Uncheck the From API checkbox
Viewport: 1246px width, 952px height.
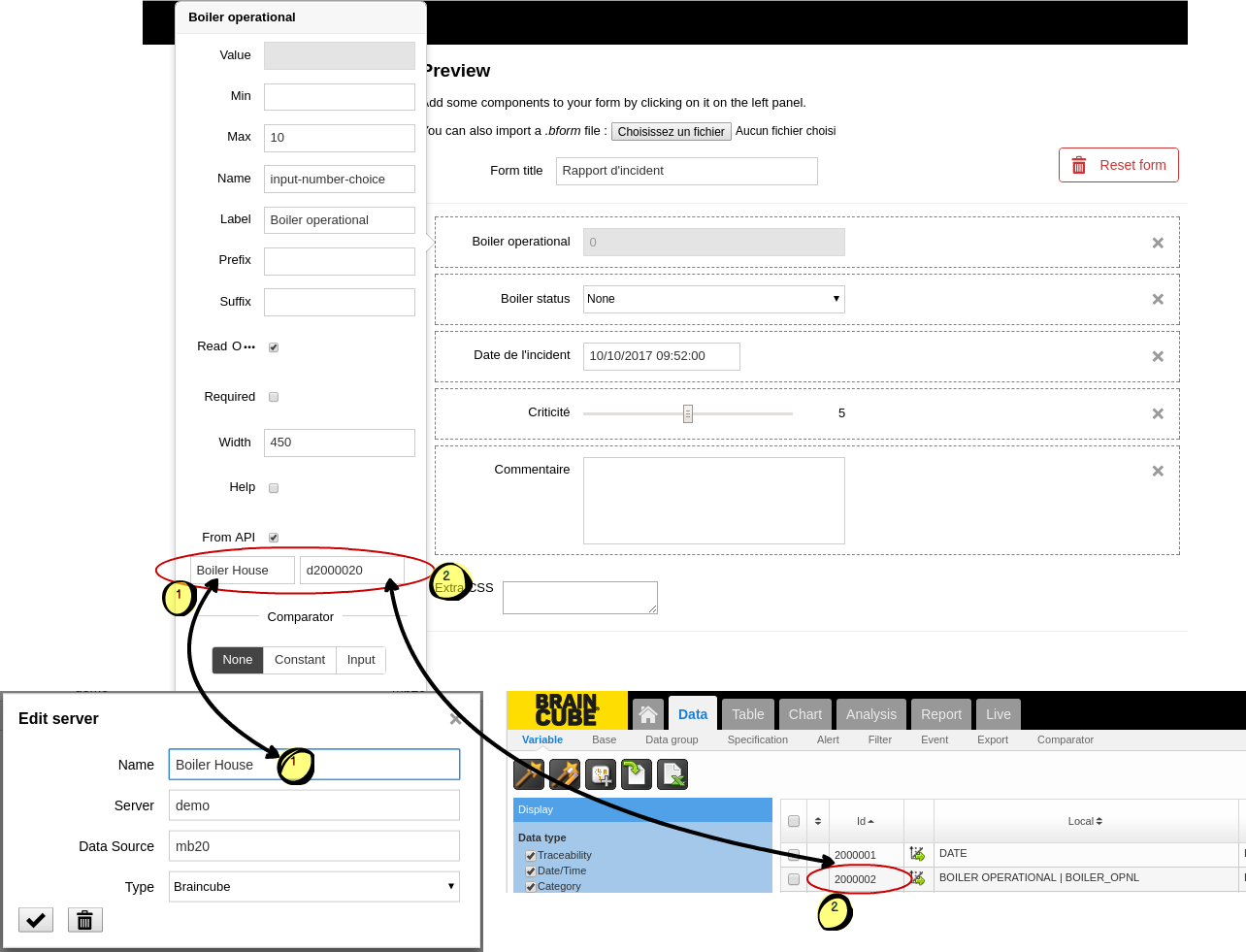[x=274, y=538]
